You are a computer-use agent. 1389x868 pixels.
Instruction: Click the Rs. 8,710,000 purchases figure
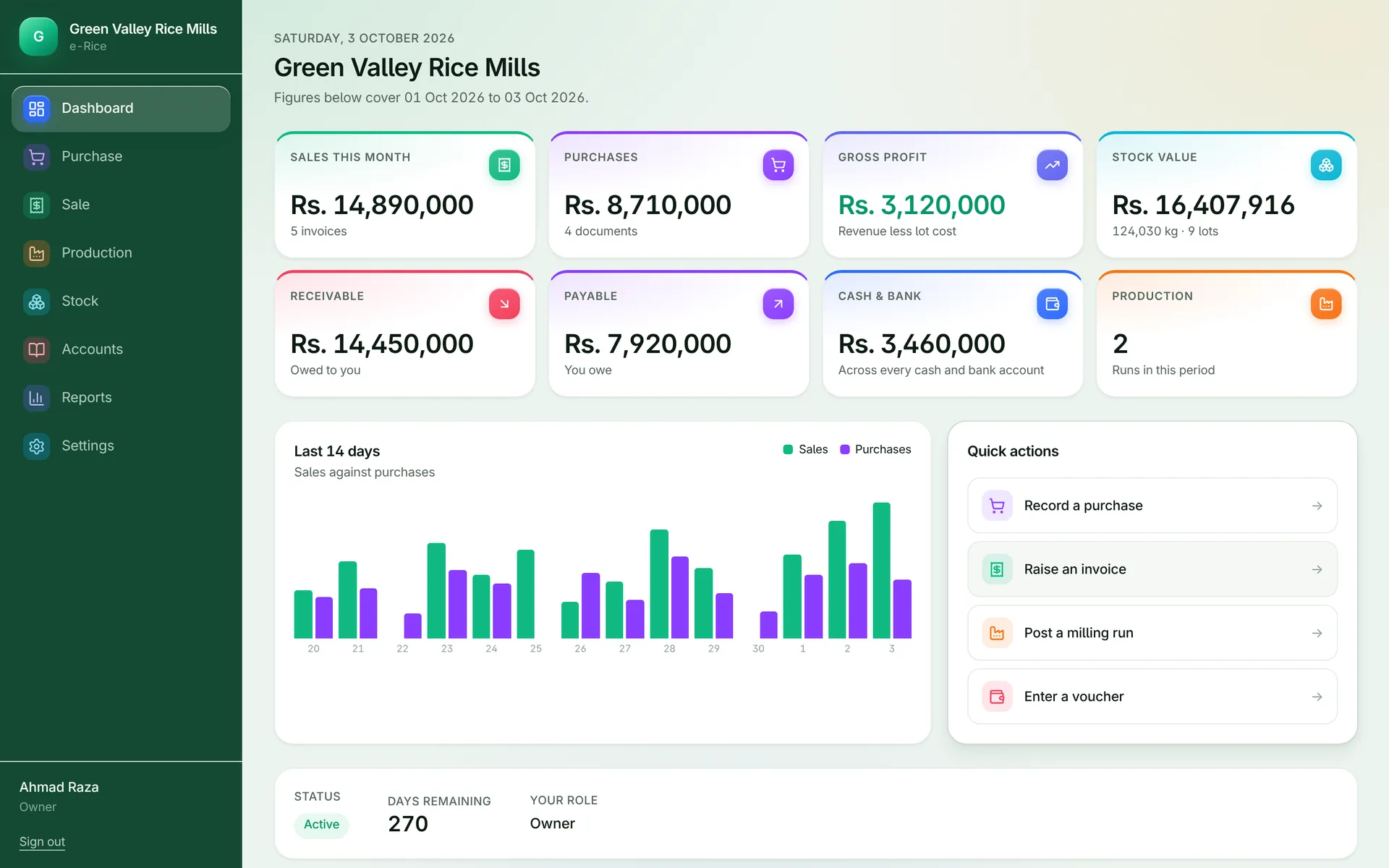tap(647, 205)
